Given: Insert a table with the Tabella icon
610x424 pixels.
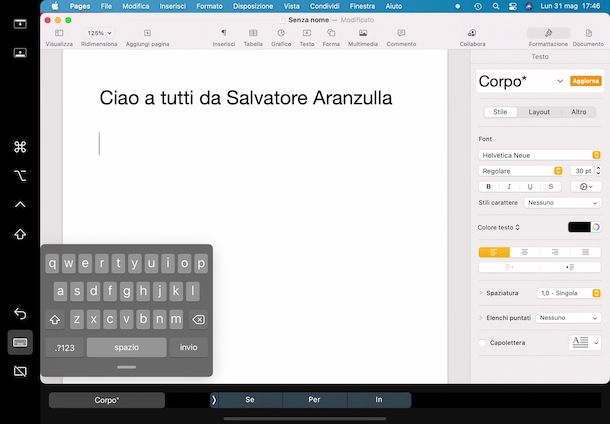Looking at the screenshot, I should pyautogui.click(x=253, y=33).
